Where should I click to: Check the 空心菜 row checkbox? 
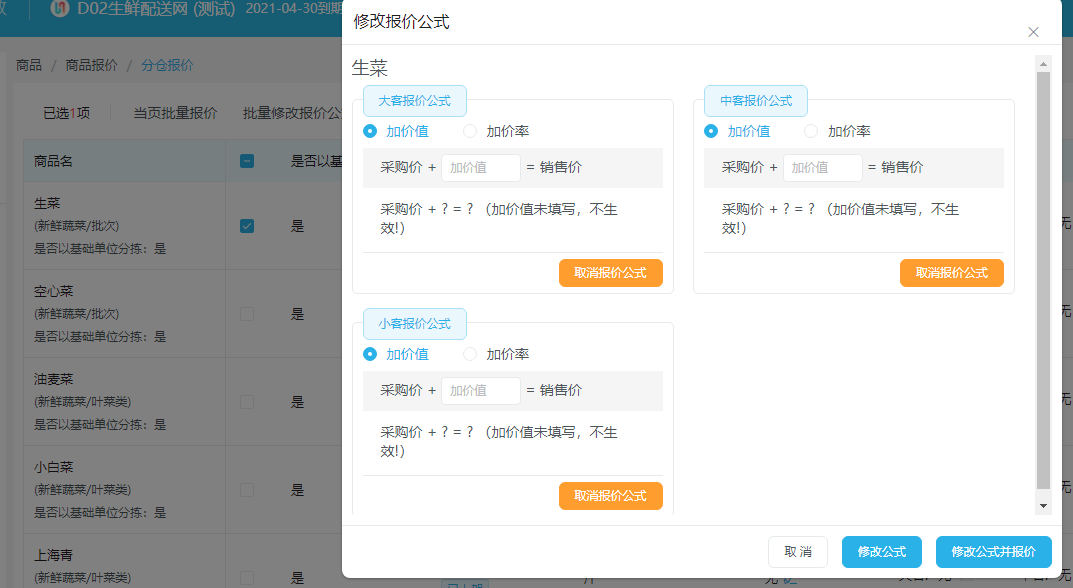pyautogui.click(x=247, y=314)
